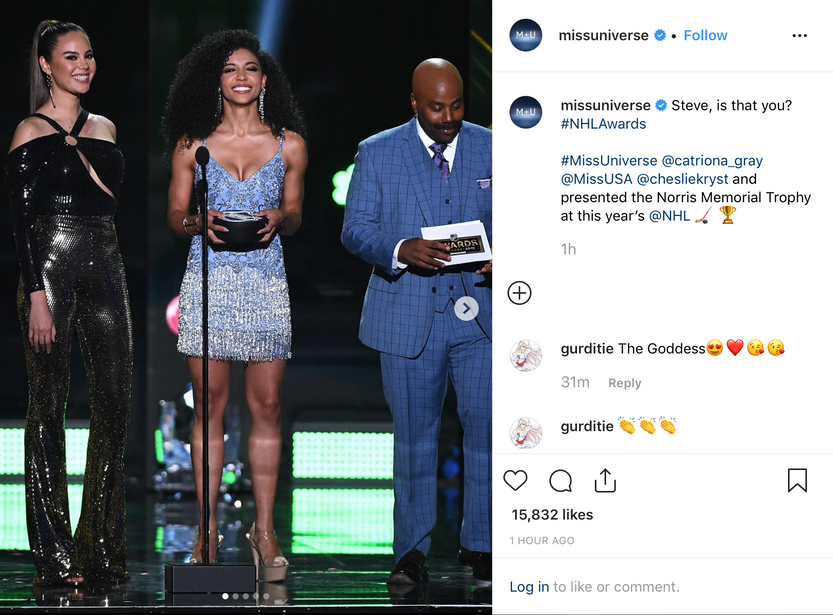Visit the @chesliekryst profile link

point(682,179)
